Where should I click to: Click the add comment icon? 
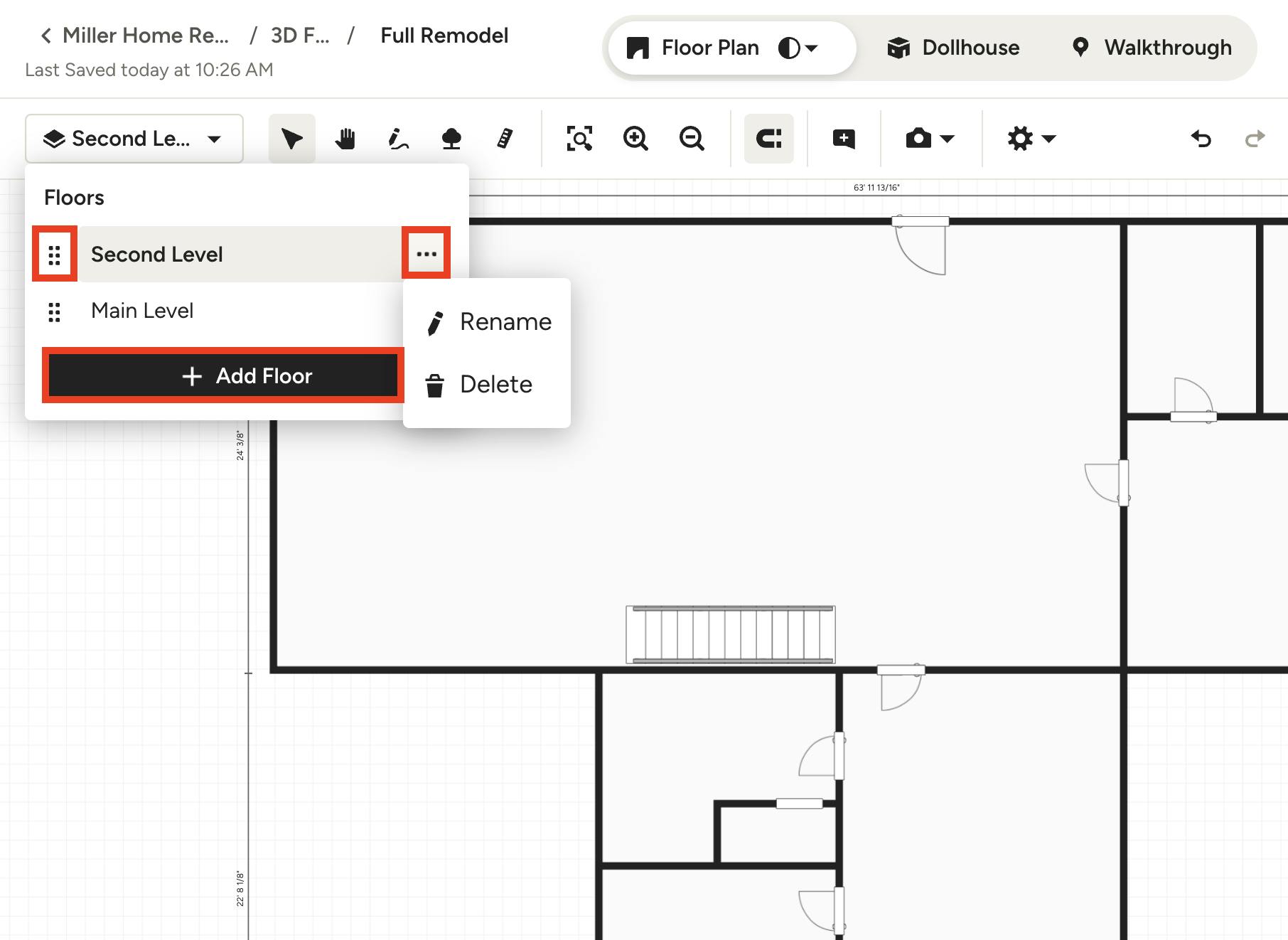843,139
